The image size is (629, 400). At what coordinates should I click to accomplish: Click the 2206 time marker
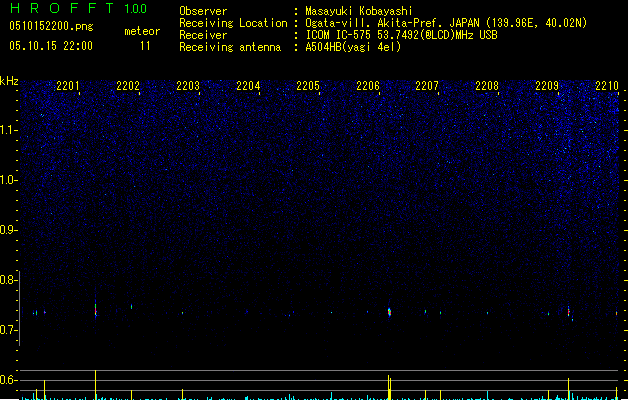click(x=368, y=86)
